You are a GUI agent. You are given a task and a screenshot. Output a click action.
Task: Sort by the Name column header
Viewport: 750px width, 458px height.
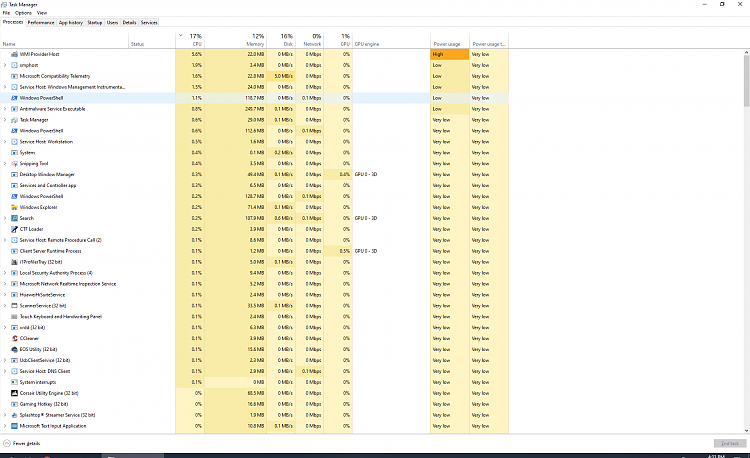65,40
